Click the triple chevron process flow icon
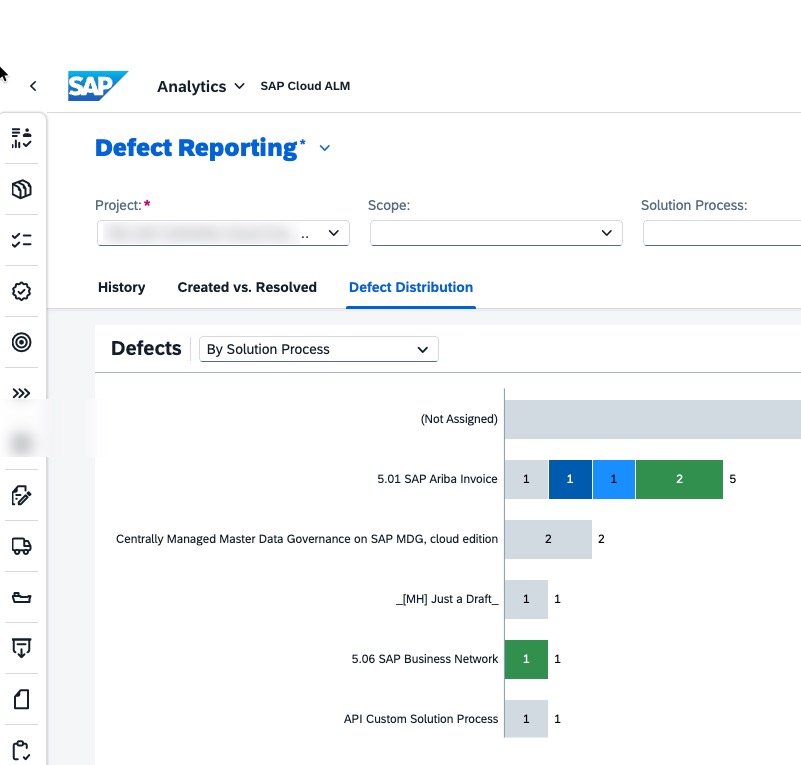This screenshot has height=765, width=801. click(21, 393)
